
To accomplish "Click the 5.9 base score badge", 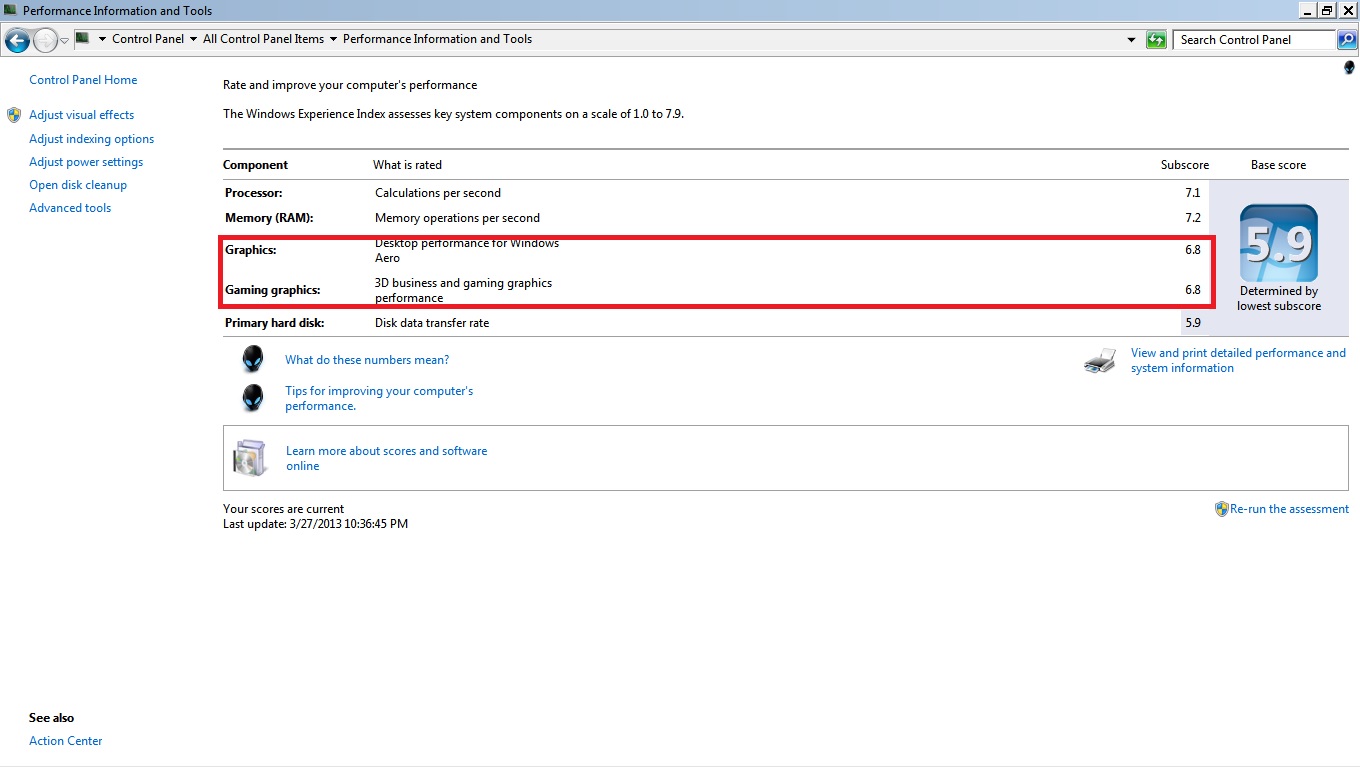I will click(x=1279, y=243).
